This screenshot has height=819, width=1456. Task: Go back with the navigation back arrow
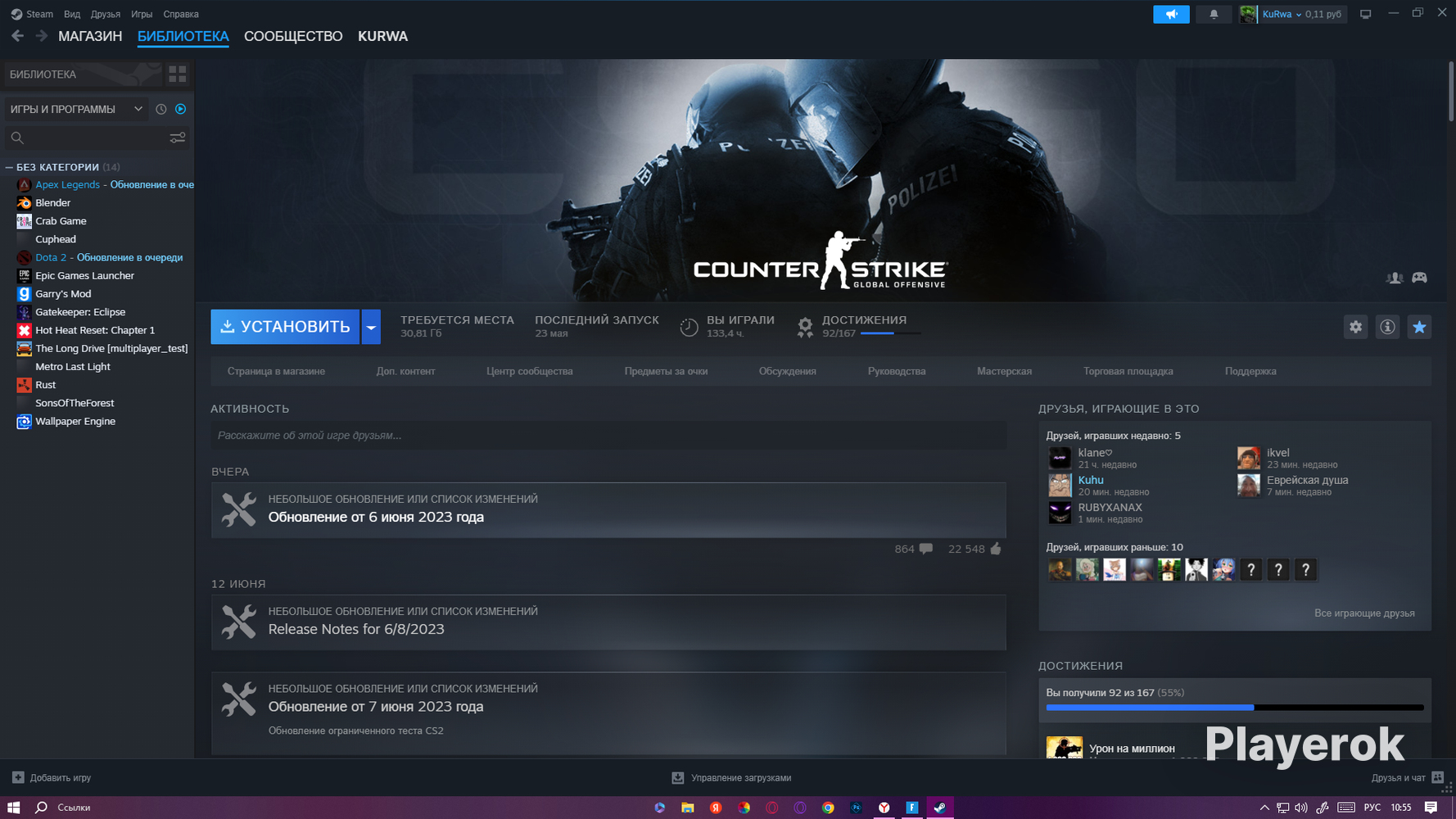click(x=17, y=36)
